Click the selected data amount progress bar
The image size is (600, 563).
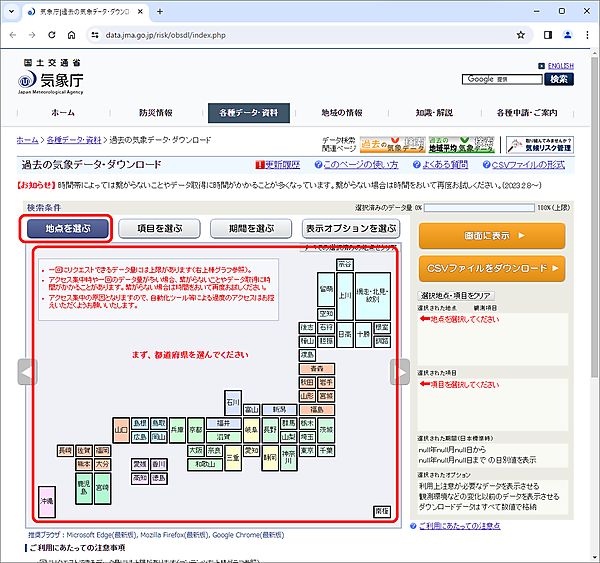coord(479,207)
